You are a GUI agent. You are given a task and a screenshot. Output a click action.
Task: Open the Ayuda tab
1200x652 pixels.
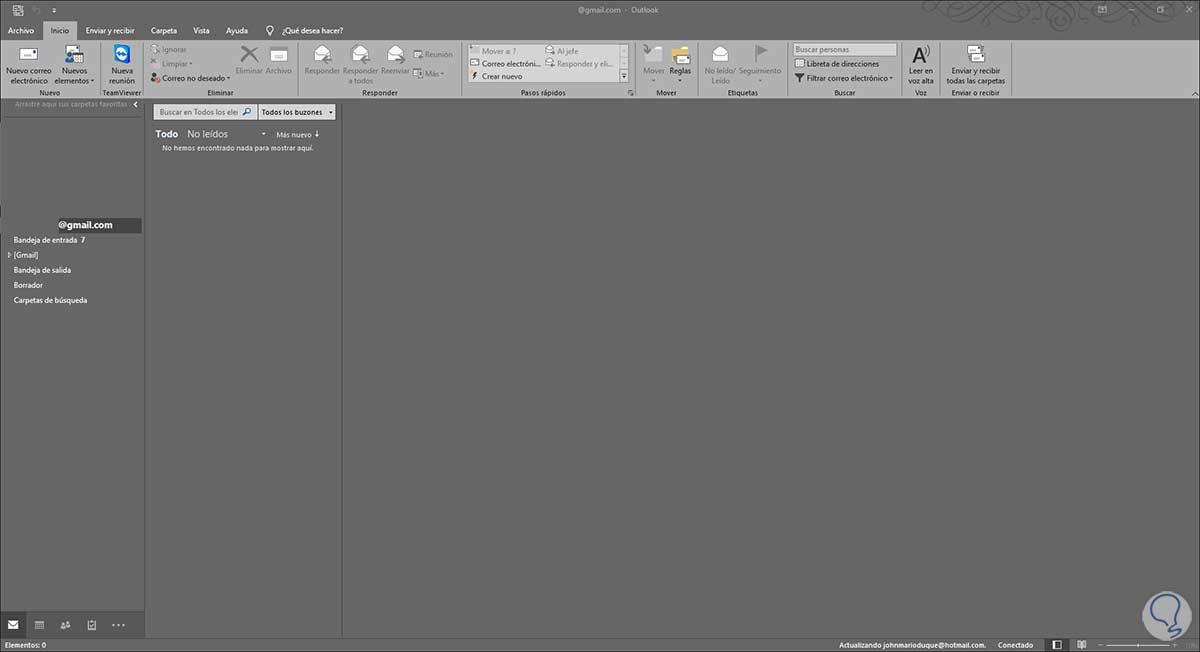pos(237,30)
